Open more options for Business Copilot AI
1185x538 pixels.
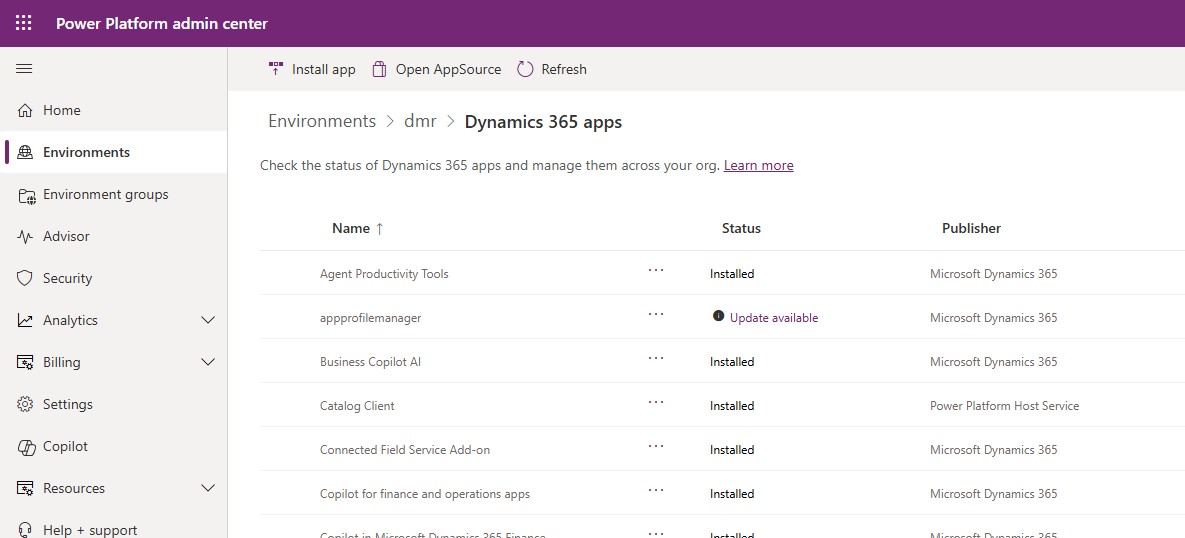point(656,357)
